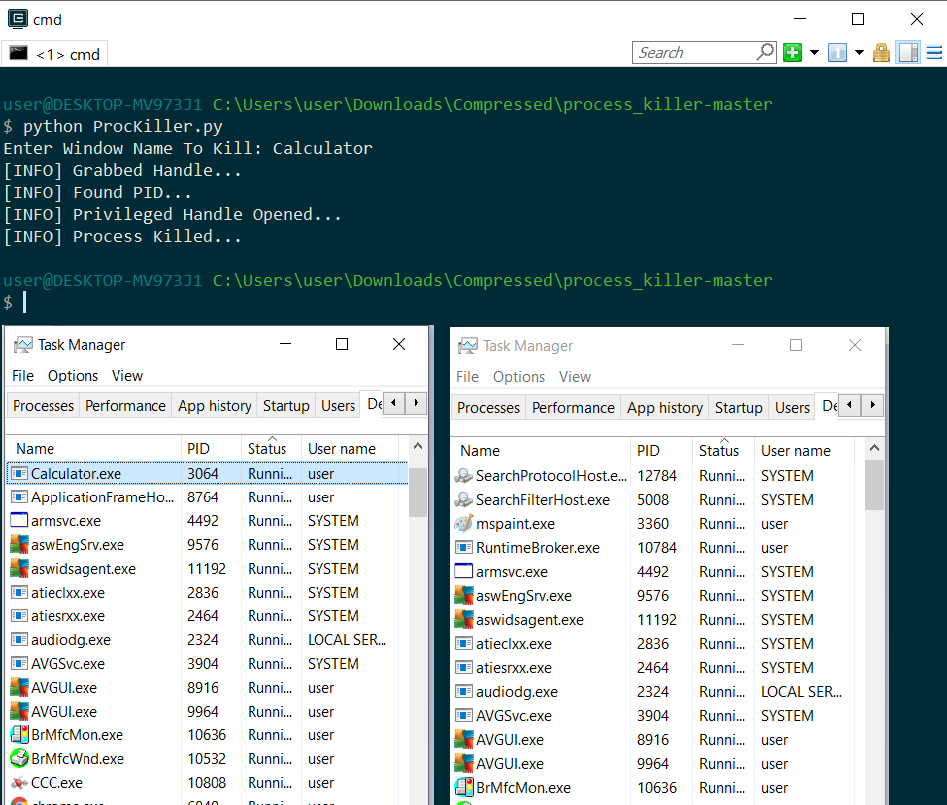
Task: Switch to Performance tab in left Task Manager
Action: (x=125, y=406)
